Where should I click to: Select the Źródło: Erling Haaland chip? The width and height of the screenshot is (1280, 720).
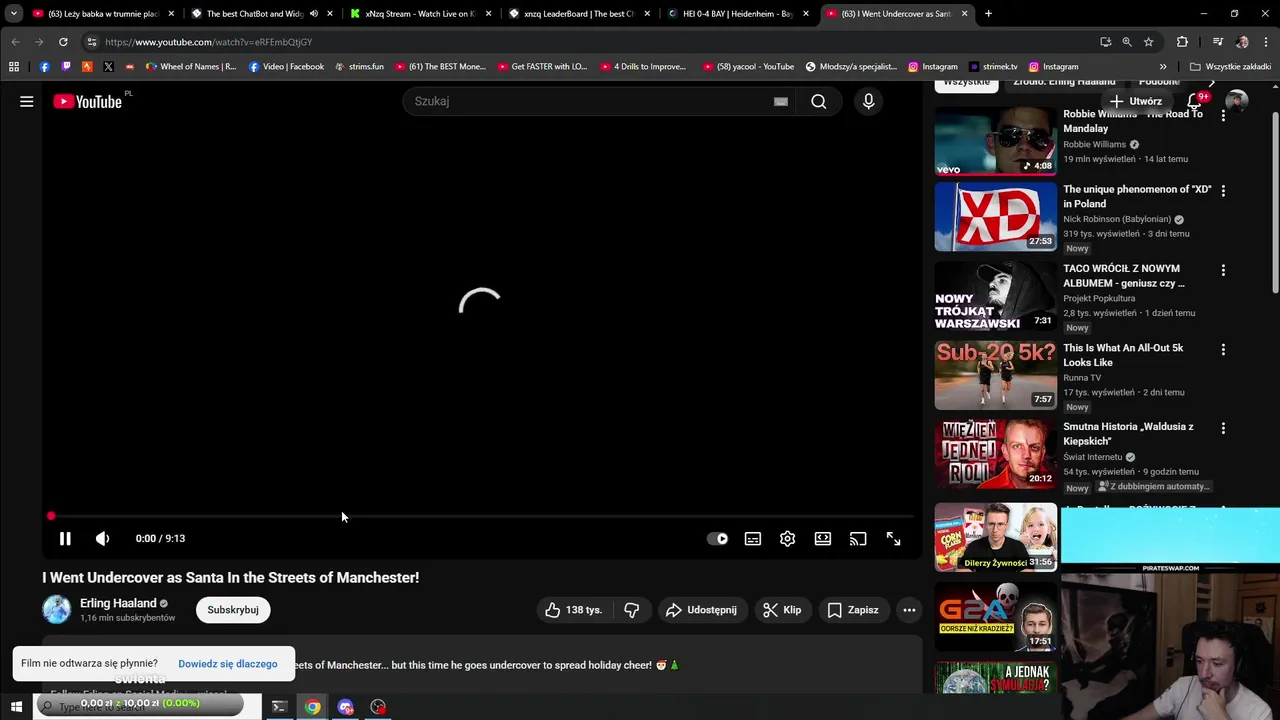(x=1064, y=82)
